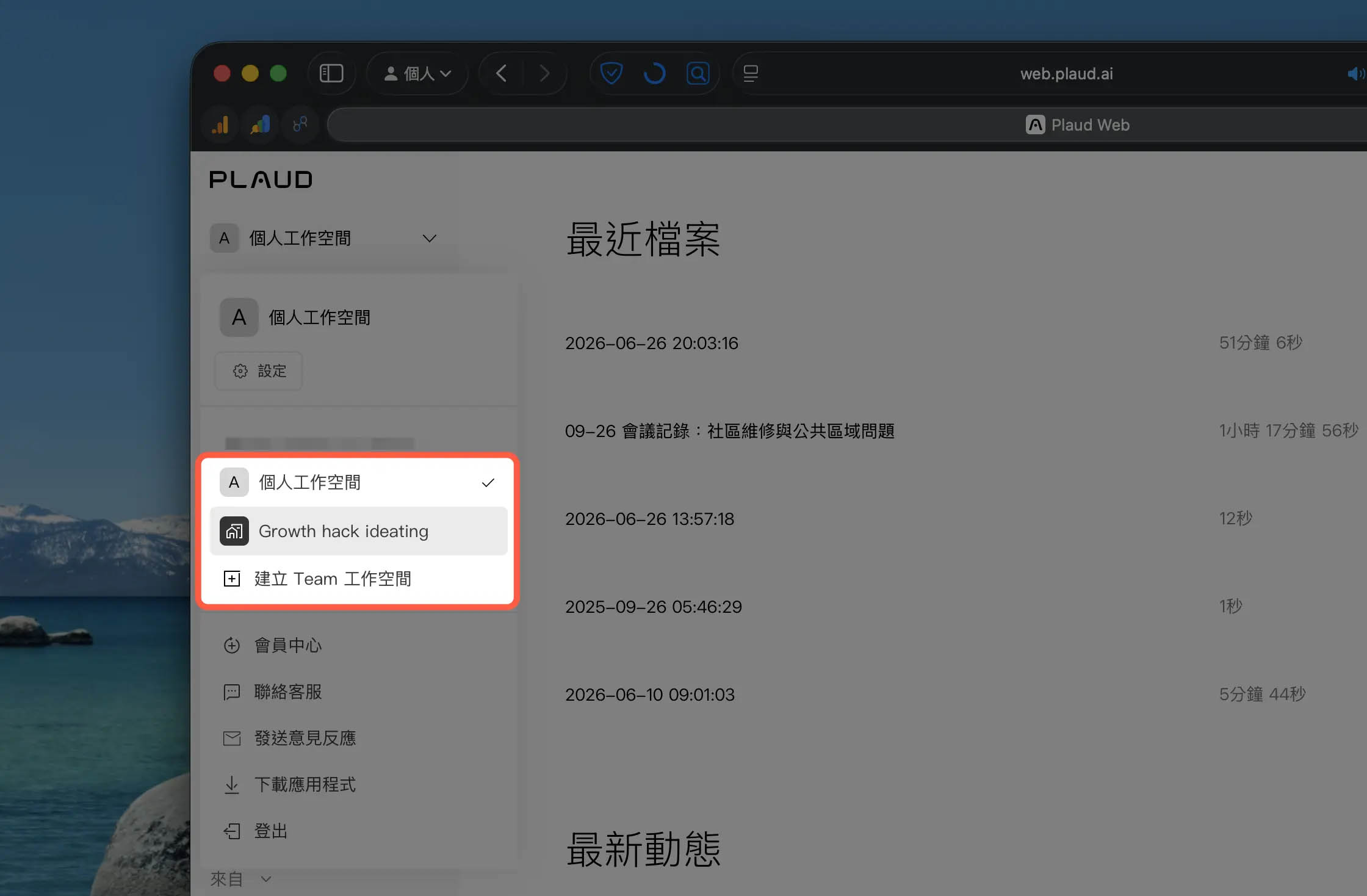Open file 2026-06-10 09:01:03
The height and width of the screenshot is (896, 1367).
pos(650,695)
